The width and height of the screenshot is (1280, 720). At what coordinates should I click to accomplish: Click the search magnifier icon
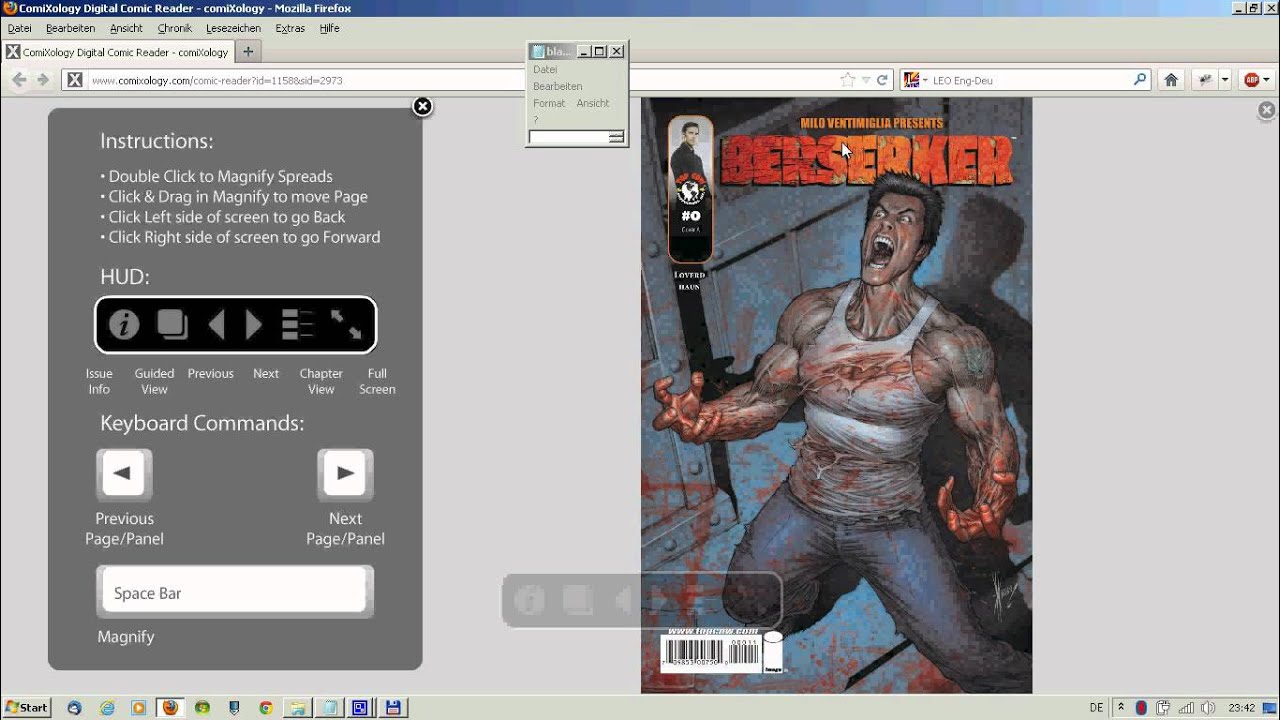[x=1140, y=80]
